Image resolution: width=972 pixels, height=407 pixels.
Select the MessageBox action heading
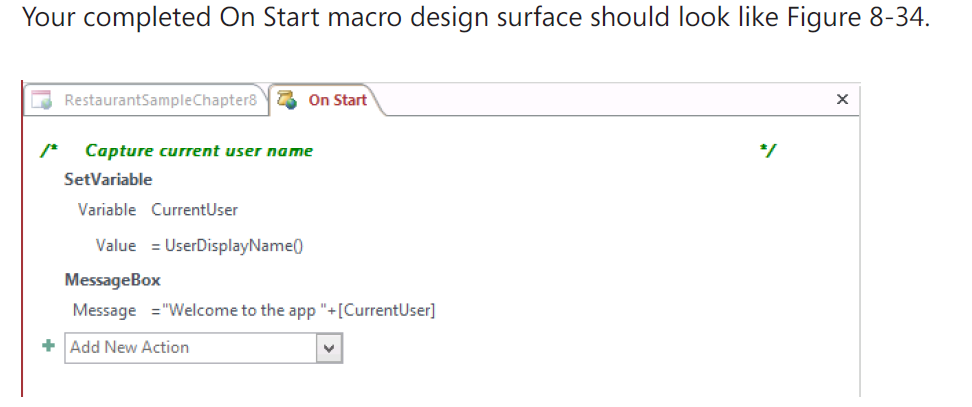point(112,280)
